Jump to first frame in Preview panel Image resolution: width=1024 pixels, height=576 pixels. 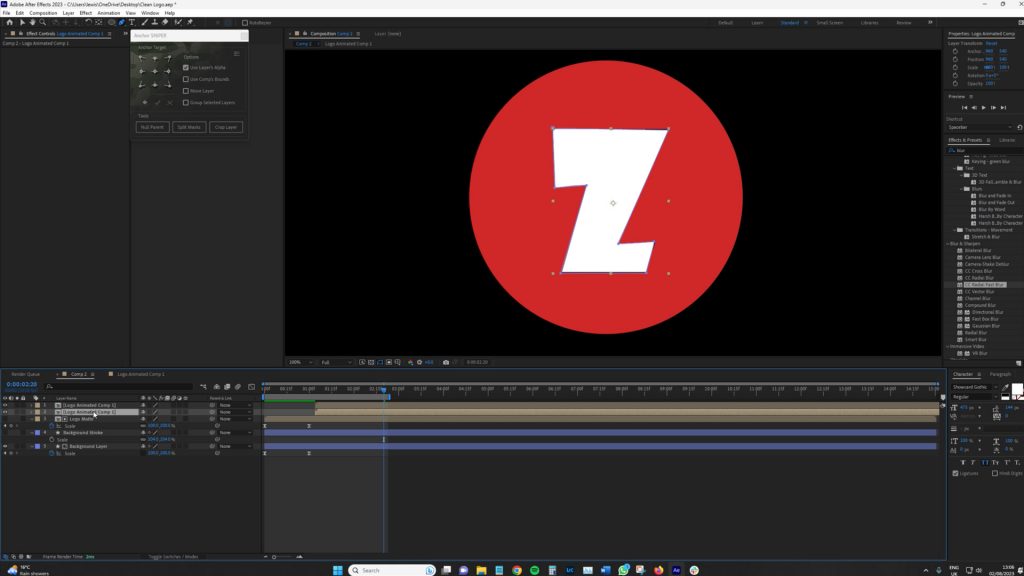point(964,108)
